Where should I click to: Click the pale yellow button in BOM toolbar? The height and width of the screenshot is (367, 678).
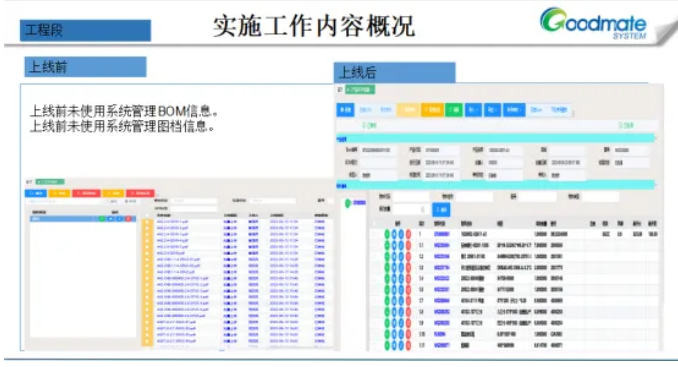pyautogui.click(x=408, y=110)
